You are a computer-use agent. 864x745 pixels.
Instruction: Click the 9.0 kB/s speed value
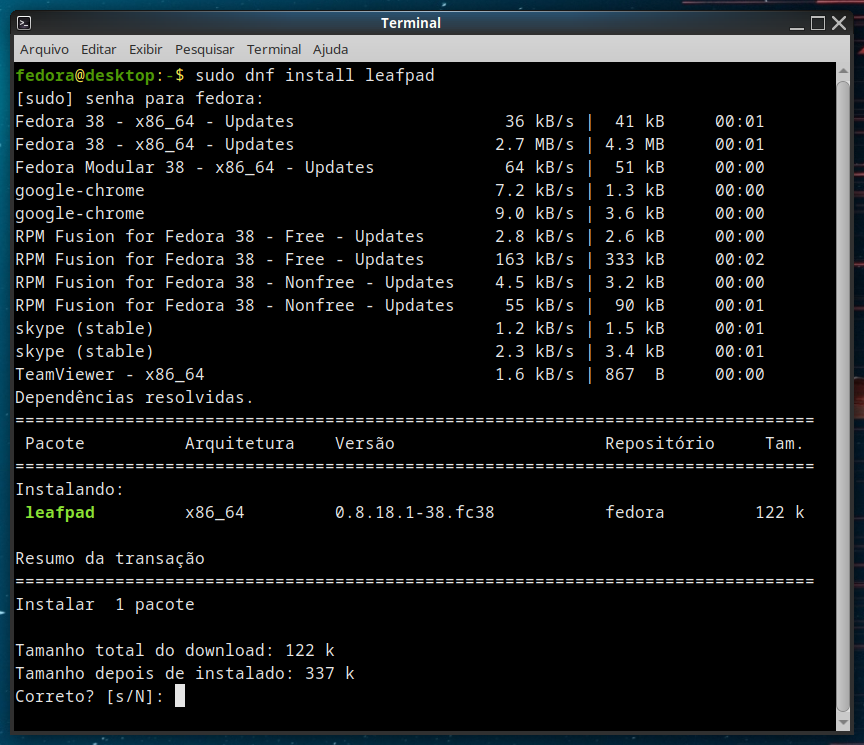point(534,213)
